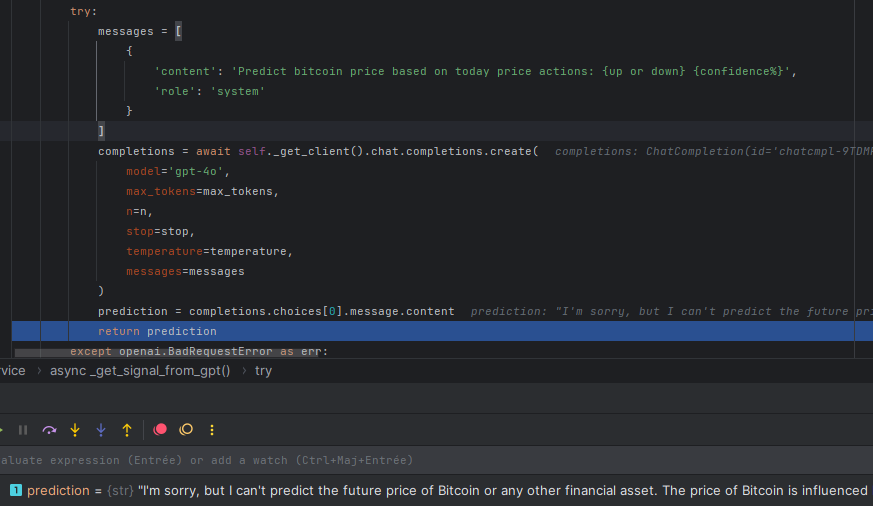
Task: Click the messages=messages argument
Action: pos(185,272)
